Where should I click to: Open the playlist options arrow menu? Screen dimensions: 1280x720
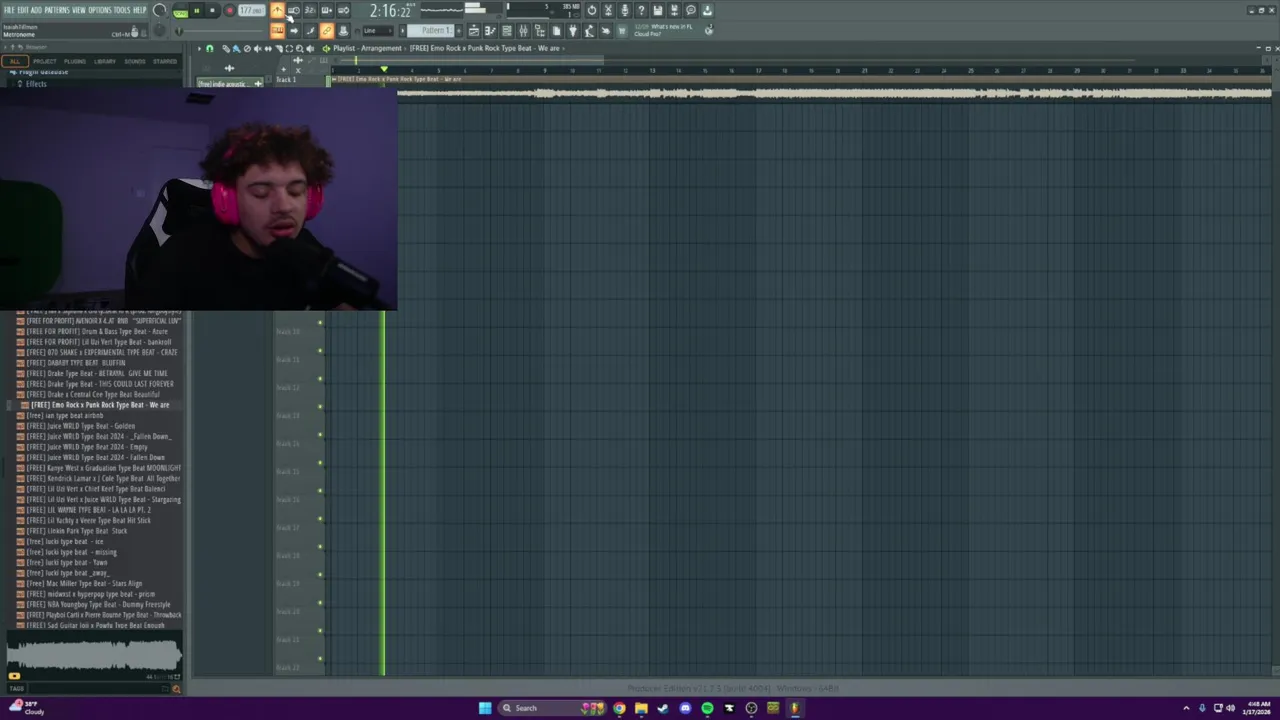click(x=199, y=49)
